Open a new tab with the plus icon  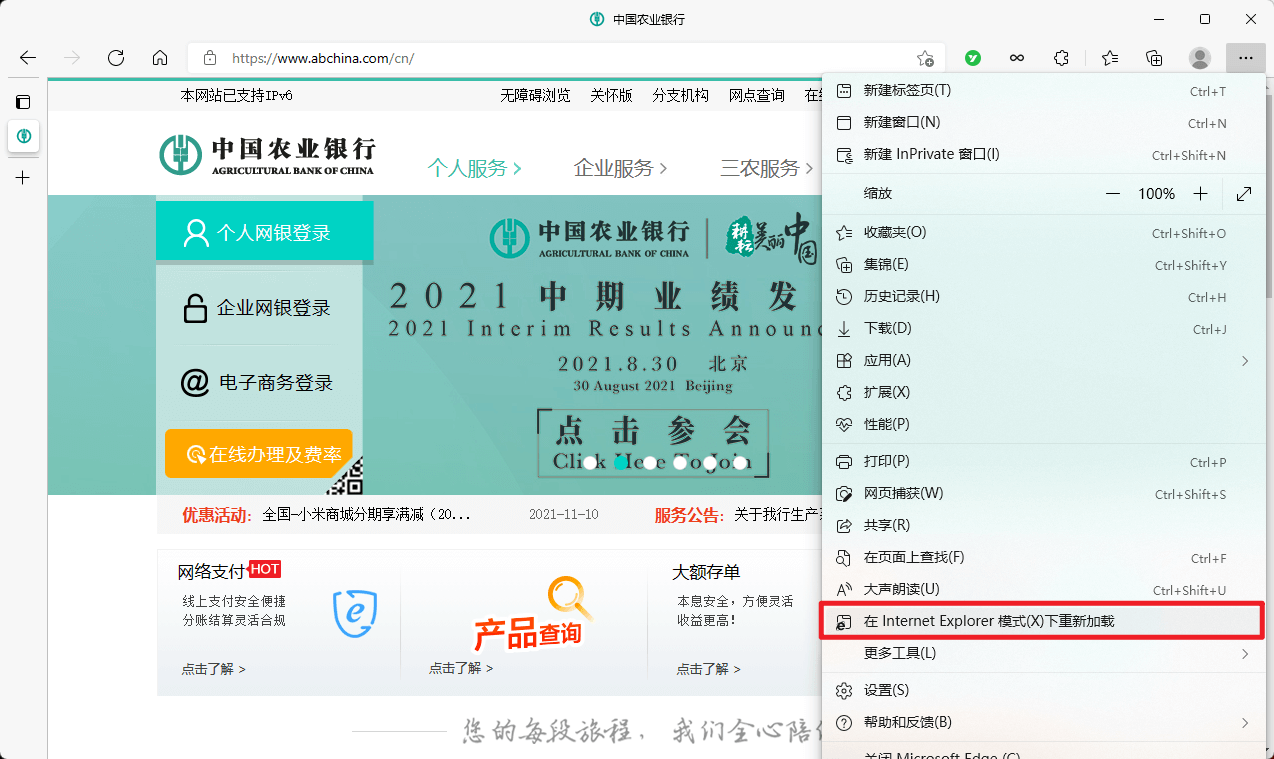coord(23,178)
